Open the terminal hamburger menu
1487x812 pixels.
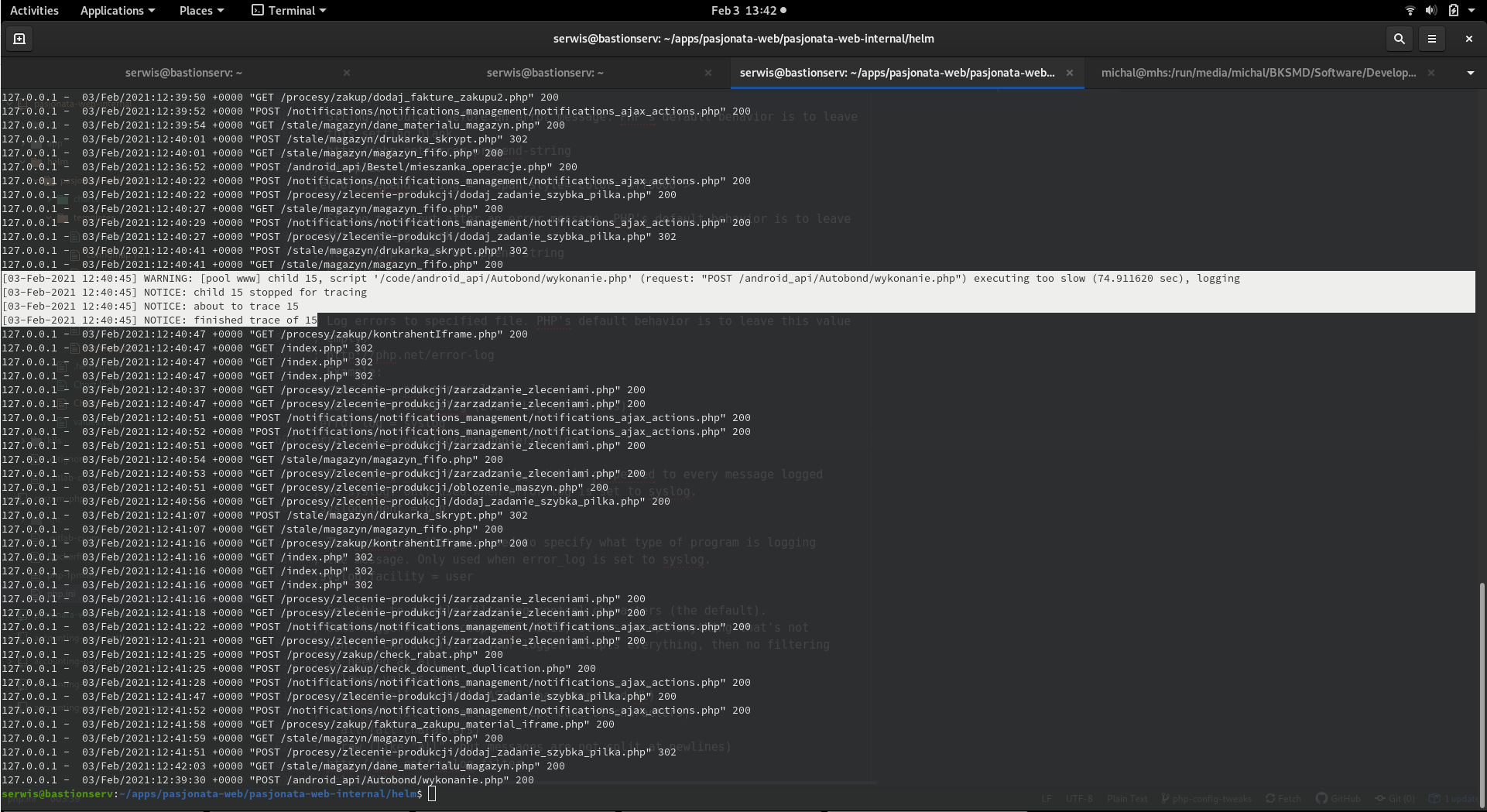click(1432, 39)
